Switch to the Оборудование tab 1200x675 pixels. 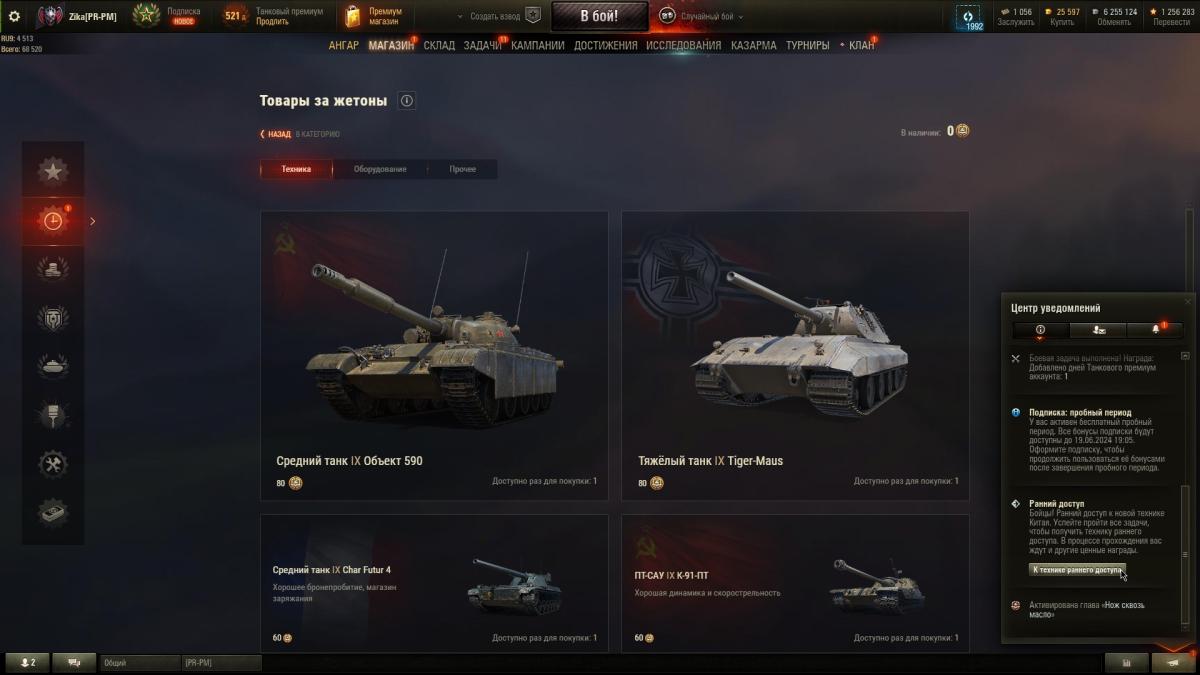[380, 169]
